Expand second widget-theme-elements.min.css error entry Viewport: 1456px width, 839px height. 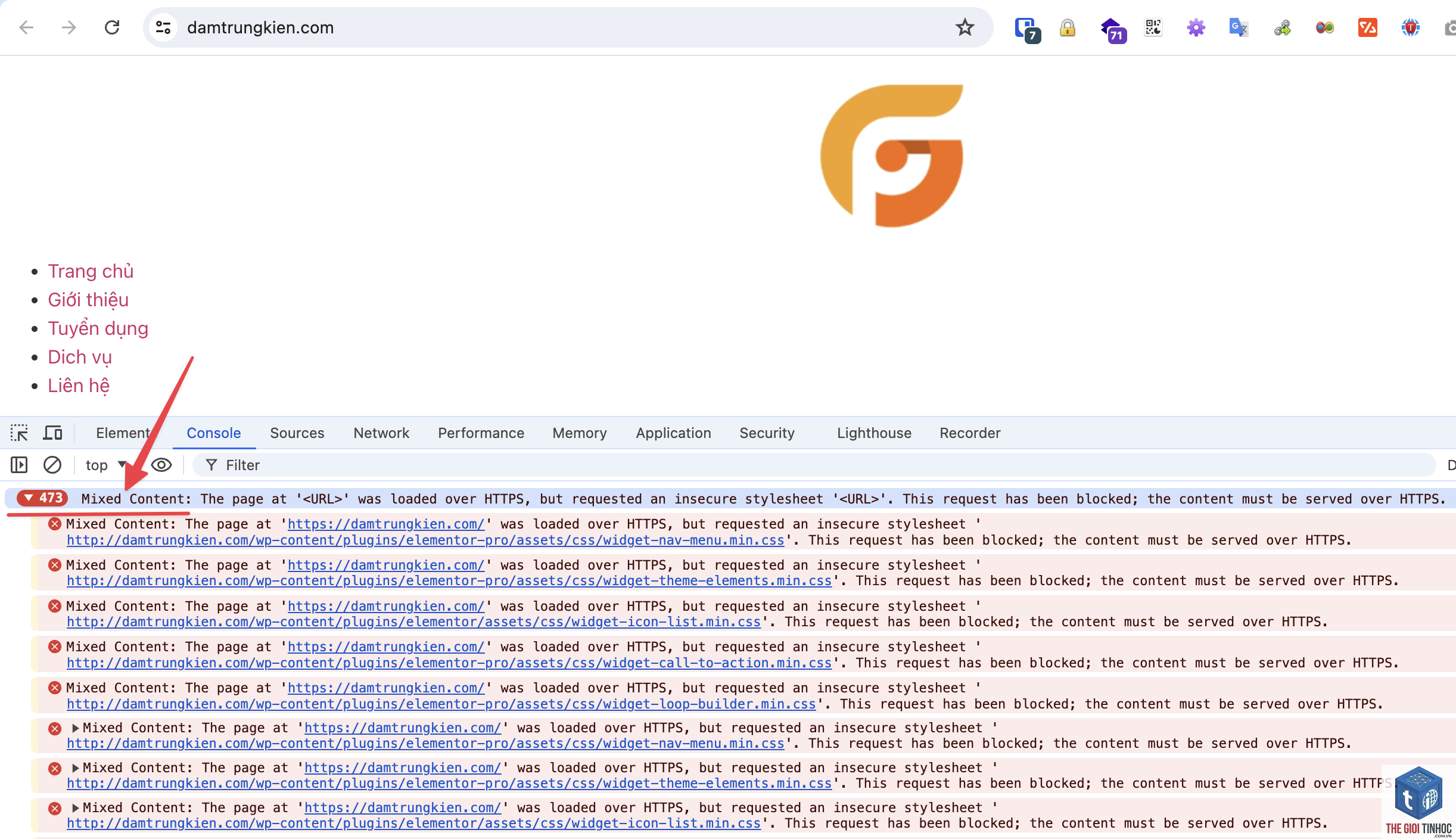click(x=76, y=767)
